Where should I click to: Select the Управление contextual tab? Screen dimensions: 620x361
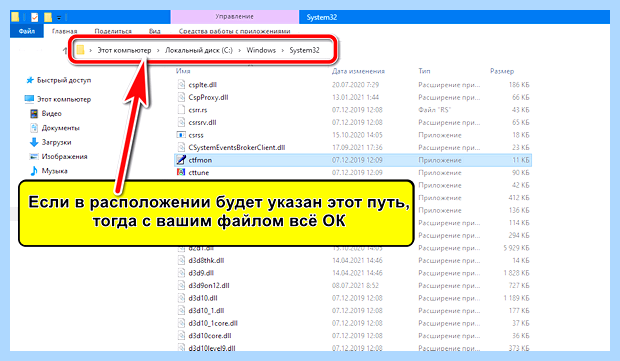[x=234, y=17]
